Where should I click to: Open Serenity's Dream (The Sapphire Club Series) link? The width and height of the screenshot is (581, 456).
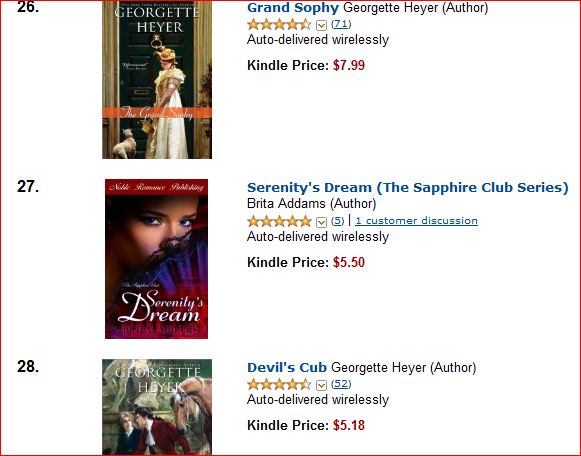408,187
